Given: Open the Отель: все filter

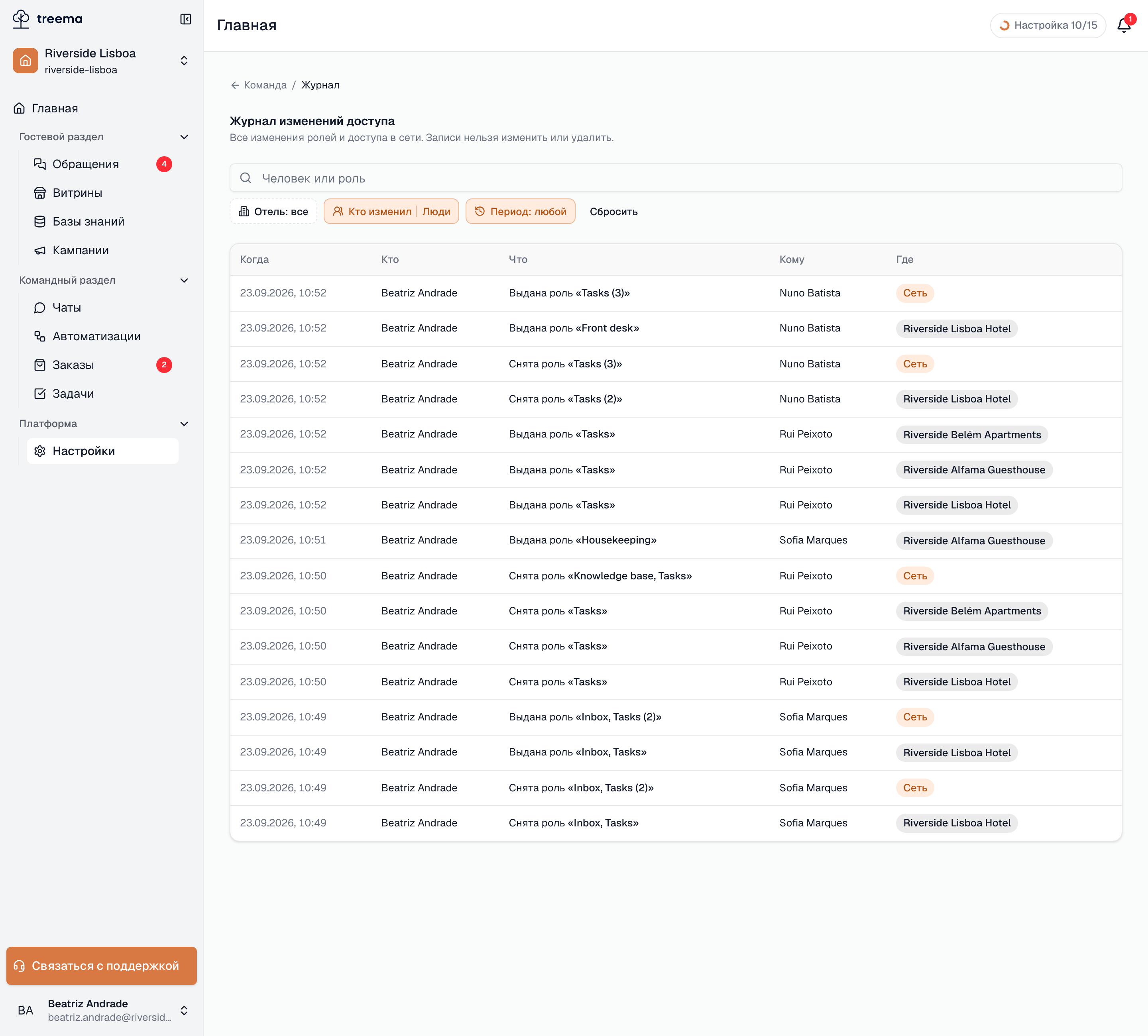Looking at the screenshot, I should click(x=273, y=211).
